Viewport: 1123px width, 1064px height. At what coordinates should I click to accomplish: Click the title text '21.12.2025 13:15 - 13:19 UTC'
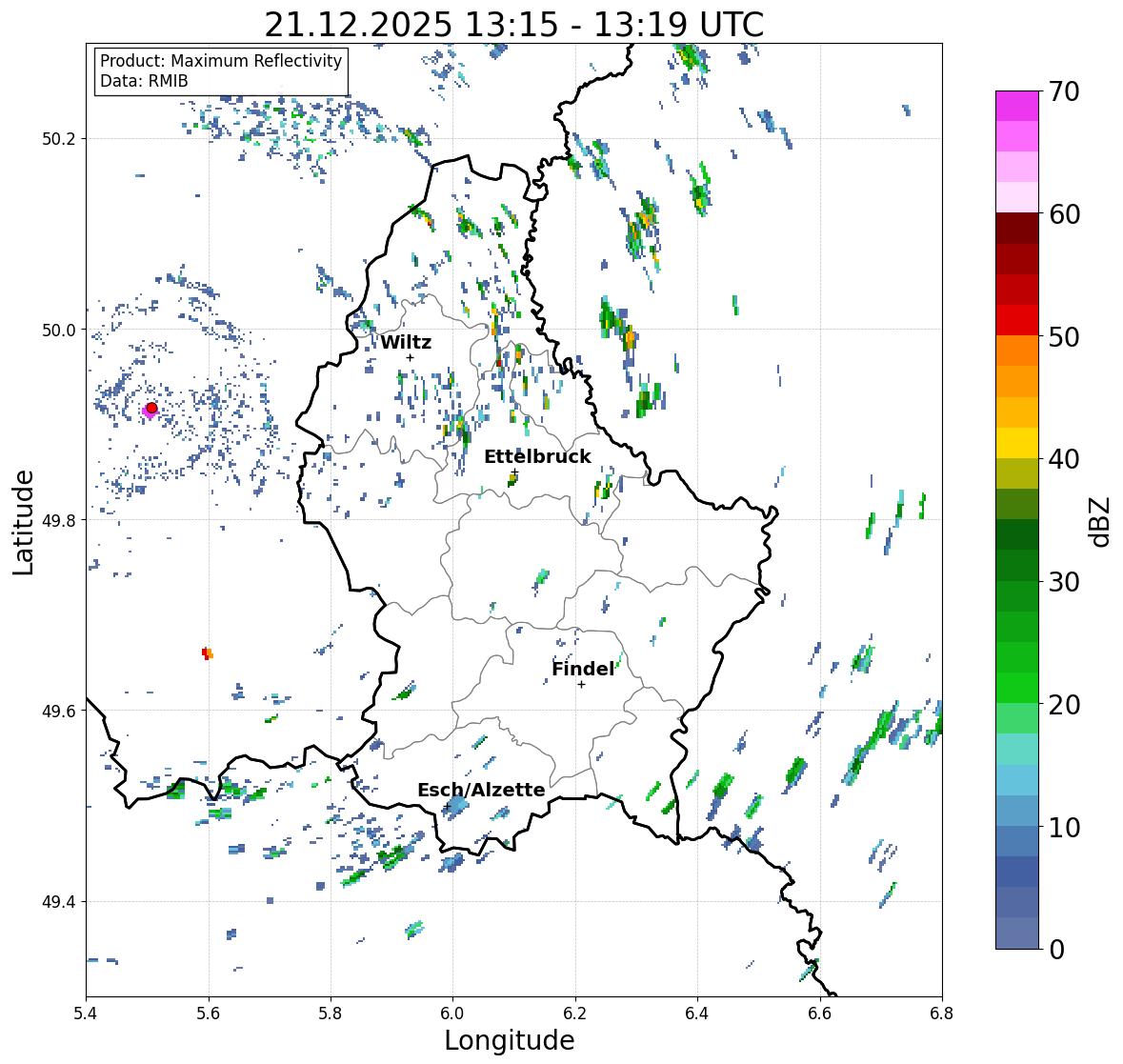514,25
